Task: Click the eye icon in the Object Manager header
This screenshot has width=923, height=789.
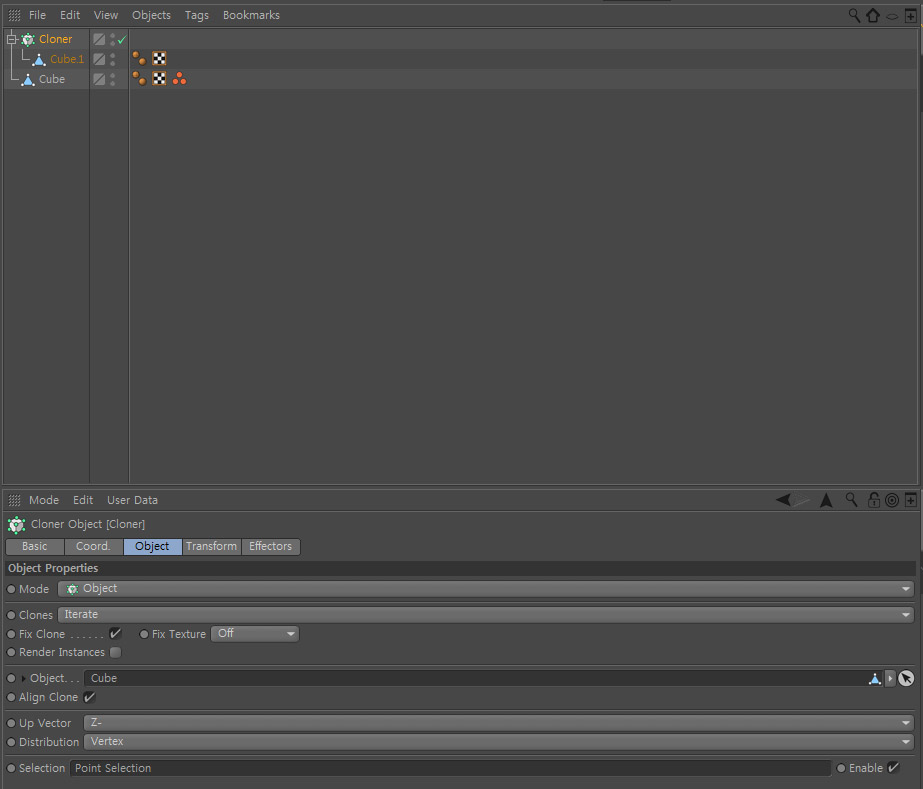Action: (x=892, y=16)
